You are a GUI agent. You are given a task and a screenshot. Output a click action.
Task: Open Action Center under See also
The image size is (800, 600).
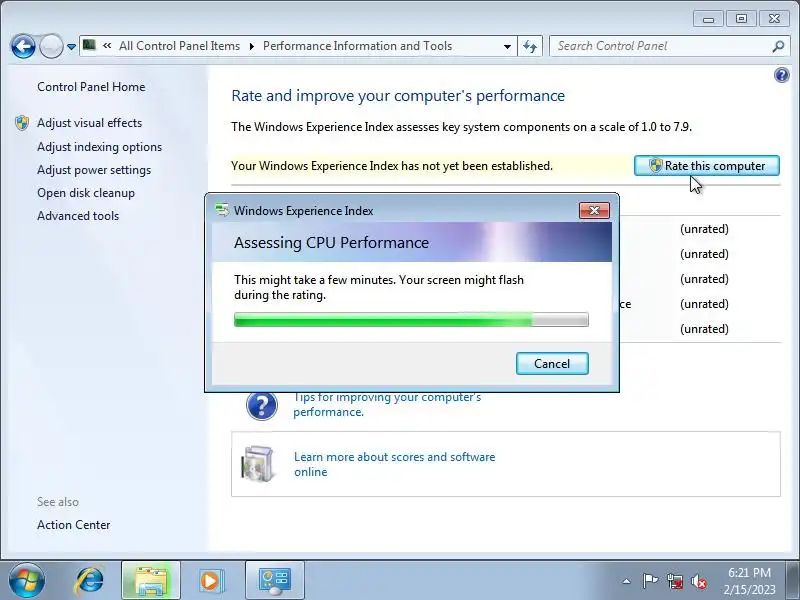click(x=73, y=524)
